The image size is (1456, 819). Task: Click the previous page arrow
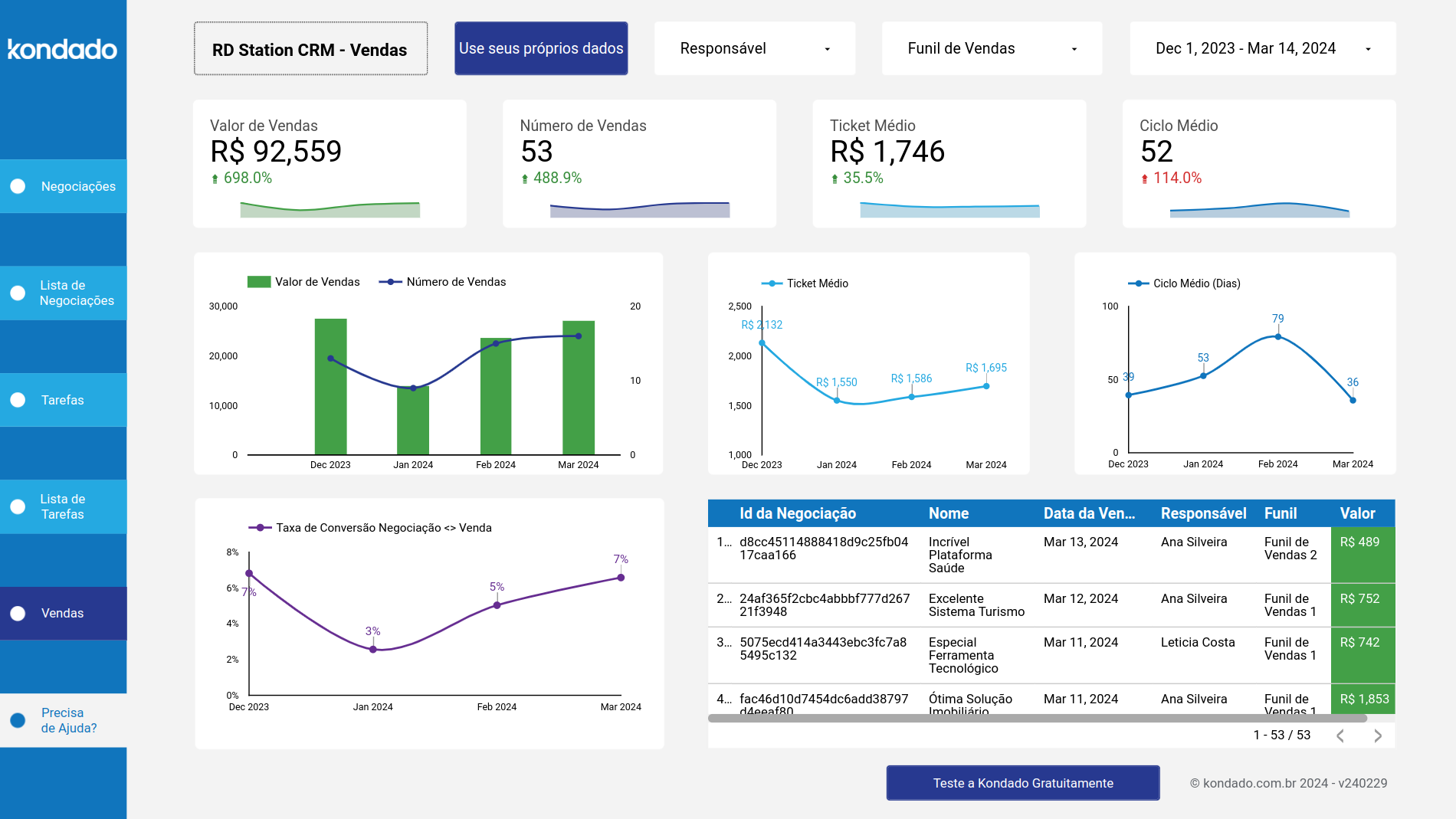pos(1340,735)
